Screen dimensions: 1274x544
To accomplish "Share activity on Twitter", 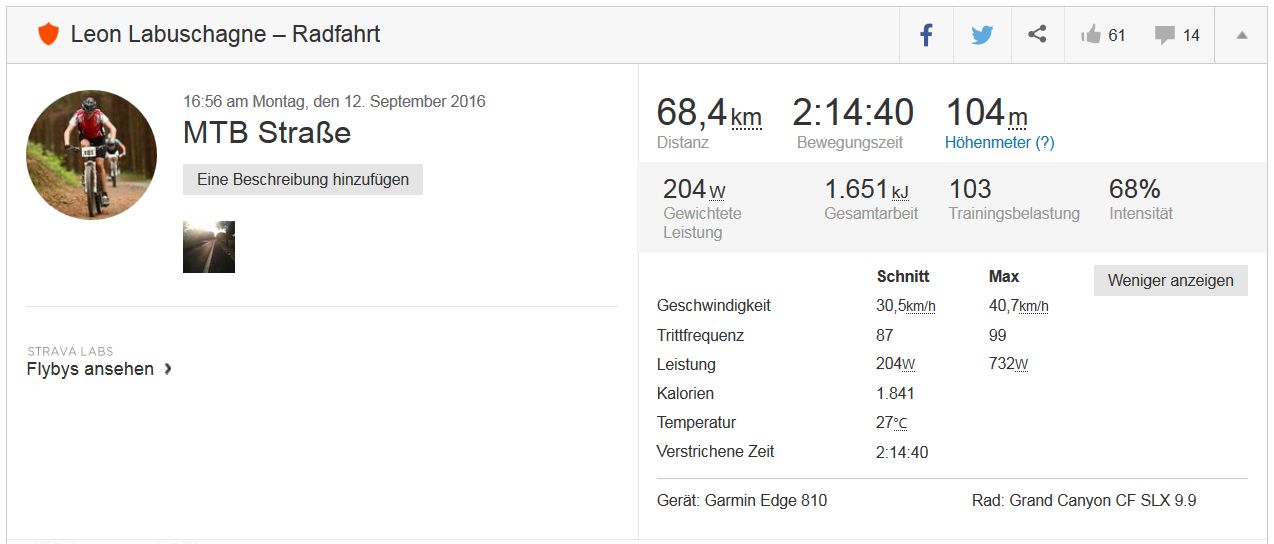I will point(982,35).
